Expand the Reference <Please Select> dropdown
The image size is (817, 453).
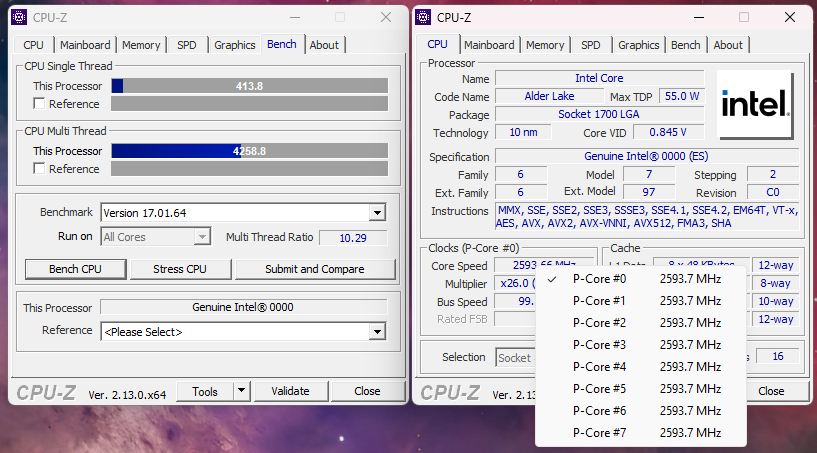[377, 332]
